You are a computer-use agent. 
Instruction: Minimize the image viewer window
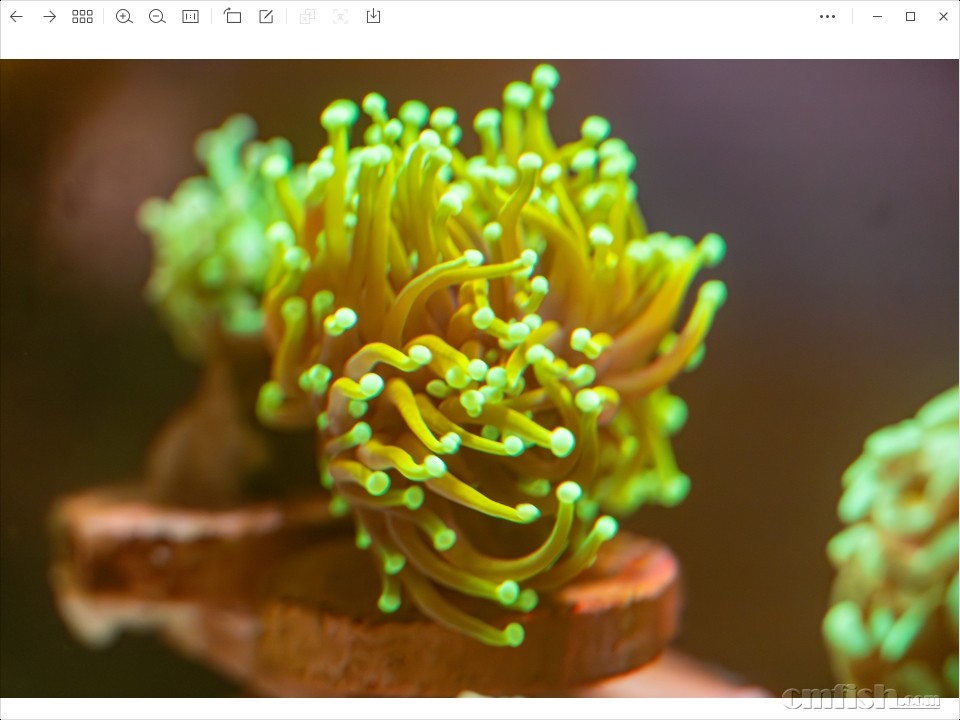pos(877,16)
